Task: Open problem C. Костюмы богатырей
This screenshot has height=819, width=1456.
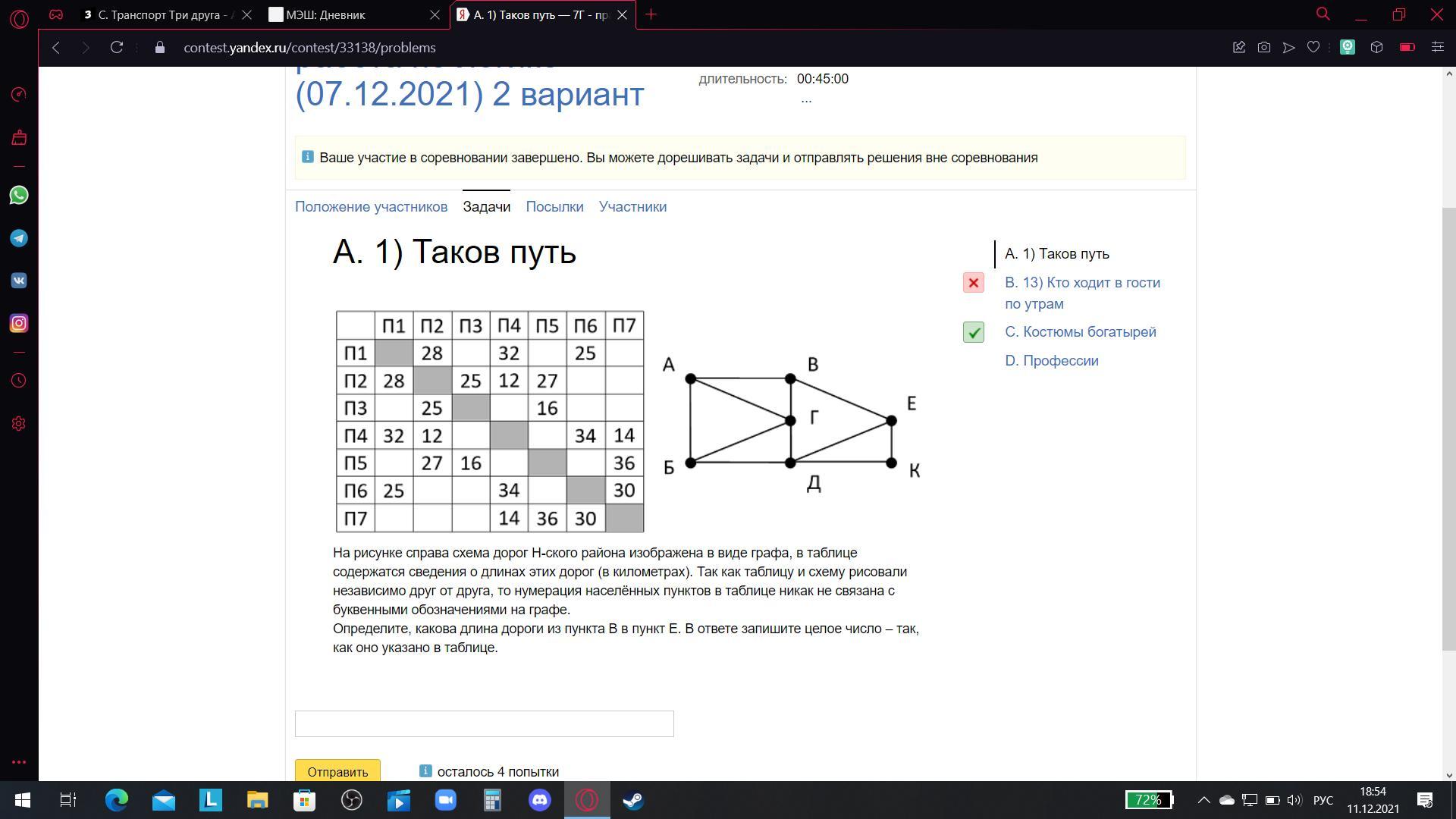Action: [x=1080, y=332]
